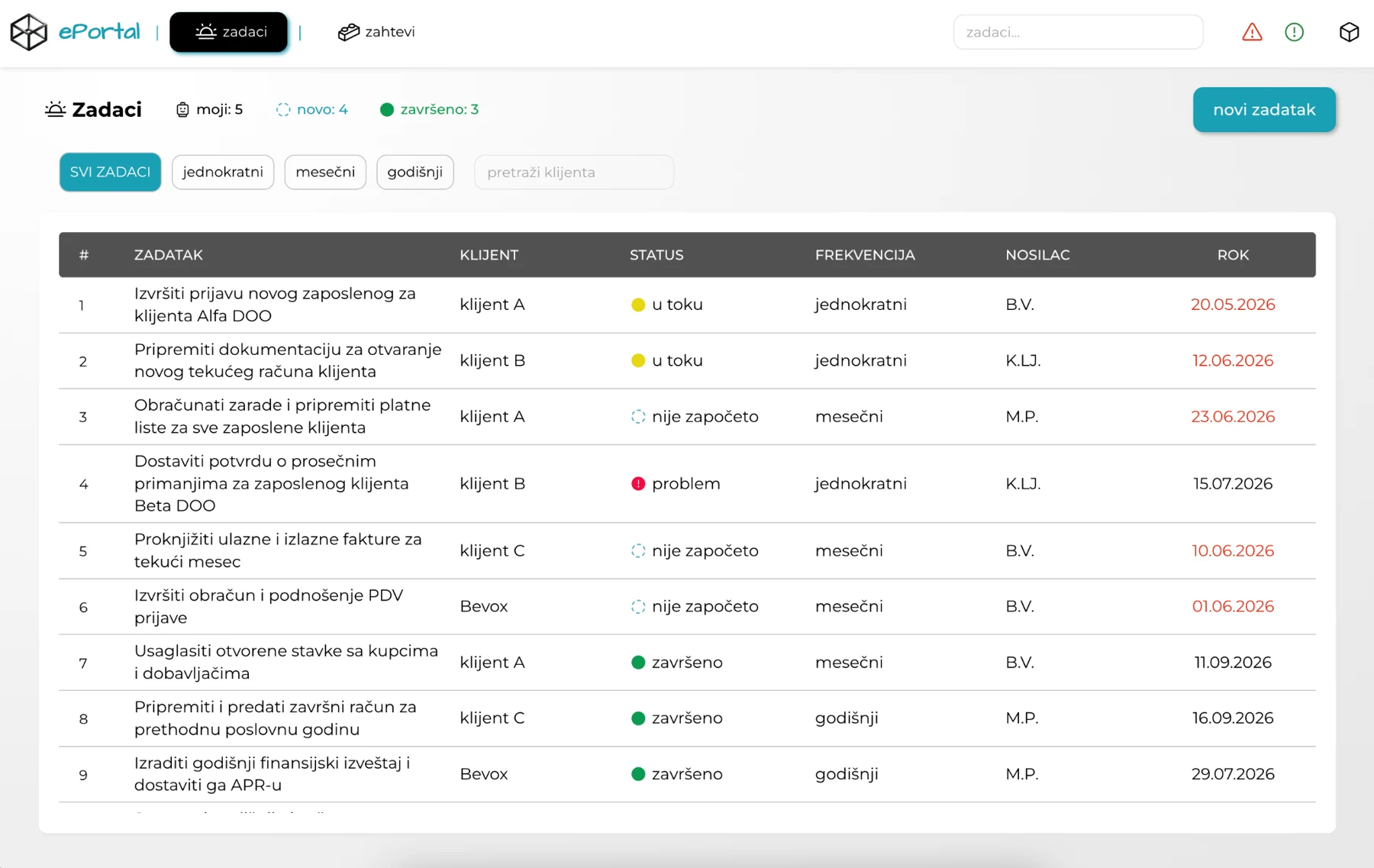
Task: Click client Bevox in row 6
Action: pyautogui.click(x=484, y=607)
